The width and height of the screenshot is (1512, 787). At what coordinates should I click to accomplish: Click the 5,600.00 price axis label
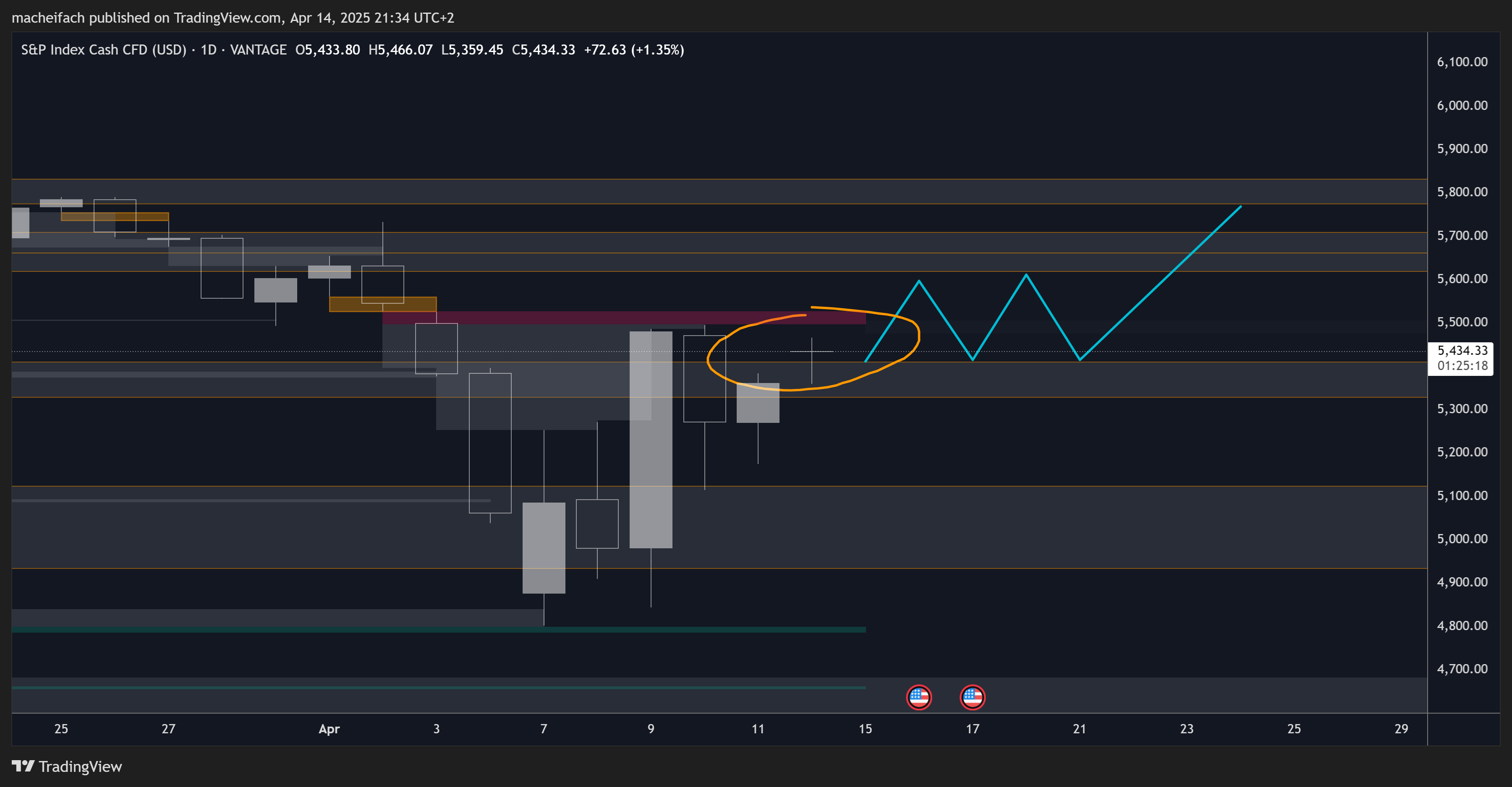(x=1462, y=279)
